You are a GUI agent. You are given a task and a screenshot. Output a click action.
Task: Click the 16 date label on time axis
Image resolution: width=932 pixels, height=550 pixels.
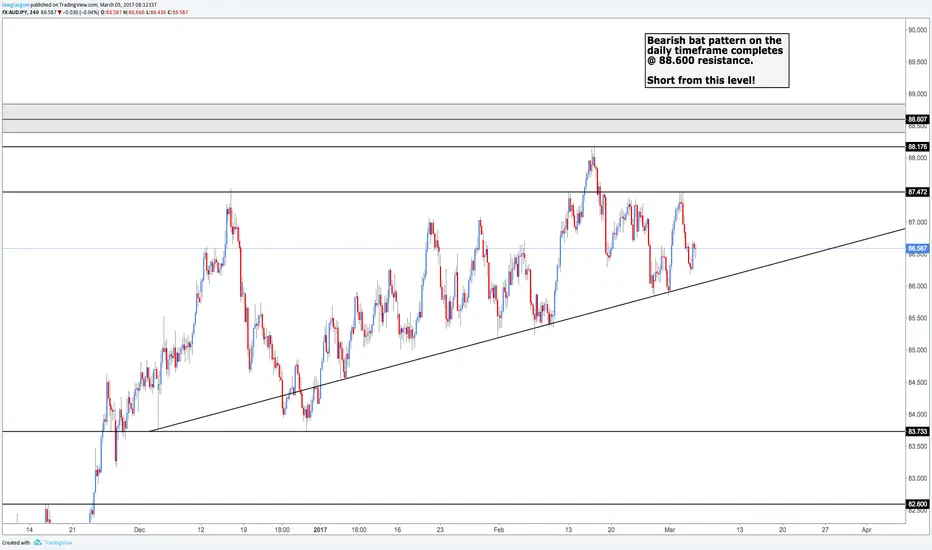pyautogui.click(x=398, y=530)
